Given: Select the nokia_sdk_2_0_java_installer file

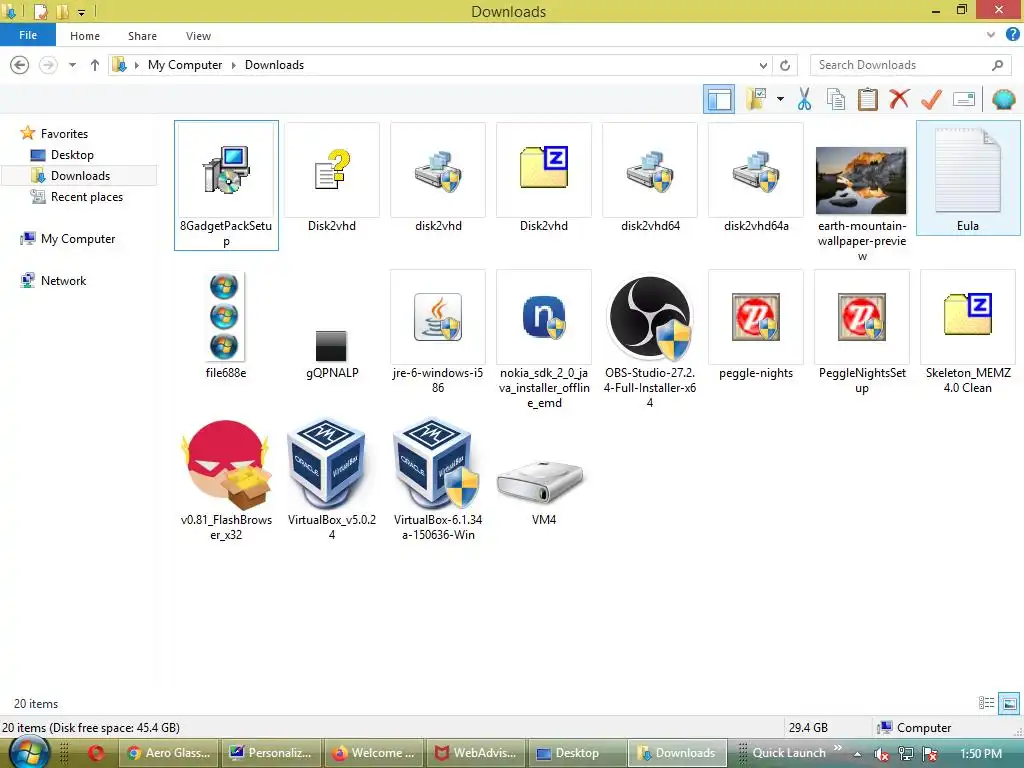Looking at the screenshot, I should [x=543, y=340].
